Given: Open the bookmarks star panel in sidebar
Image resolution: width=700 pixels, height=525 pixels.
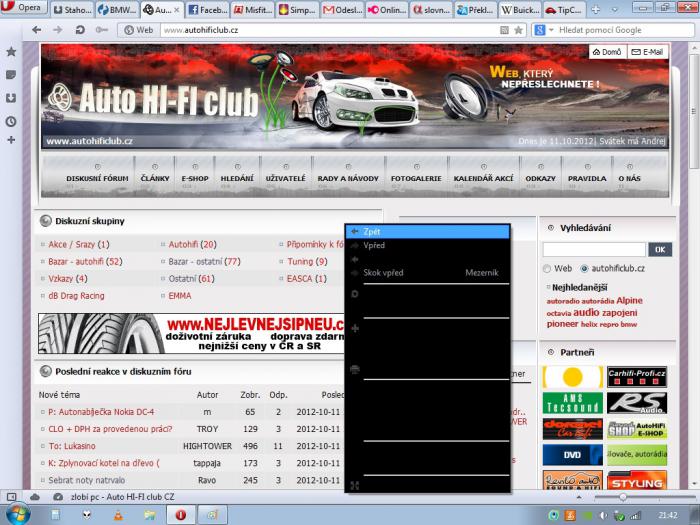Looking at the screenshot, I should click(10, 51).
